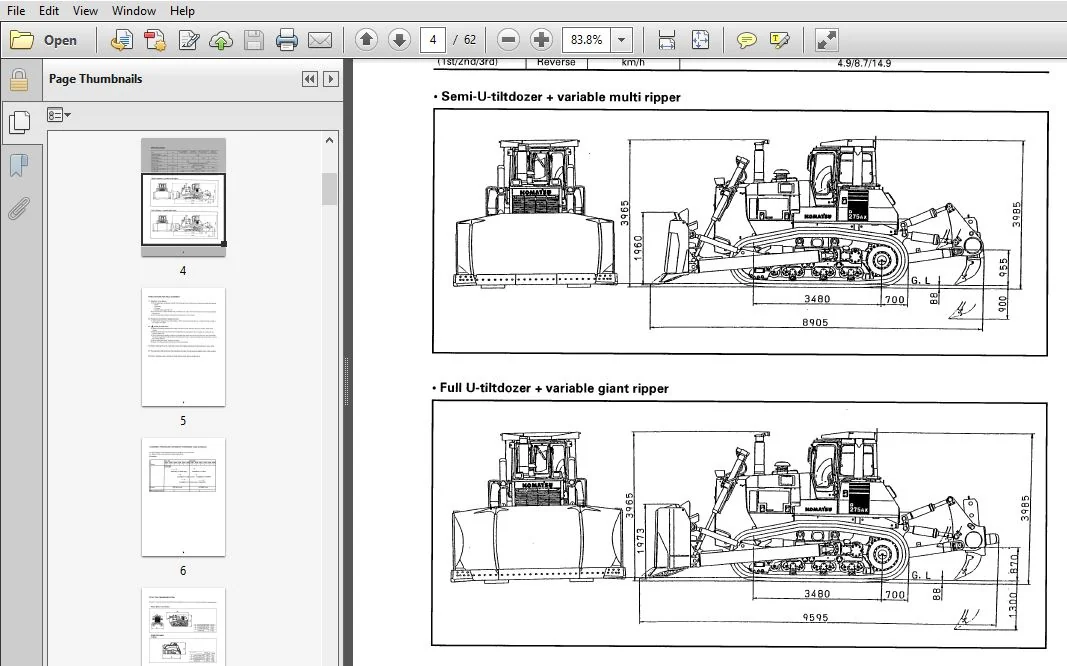The image size is (1067, 666).
Task: Click the save floppy disk icon
Action: [x=254, y=40]
